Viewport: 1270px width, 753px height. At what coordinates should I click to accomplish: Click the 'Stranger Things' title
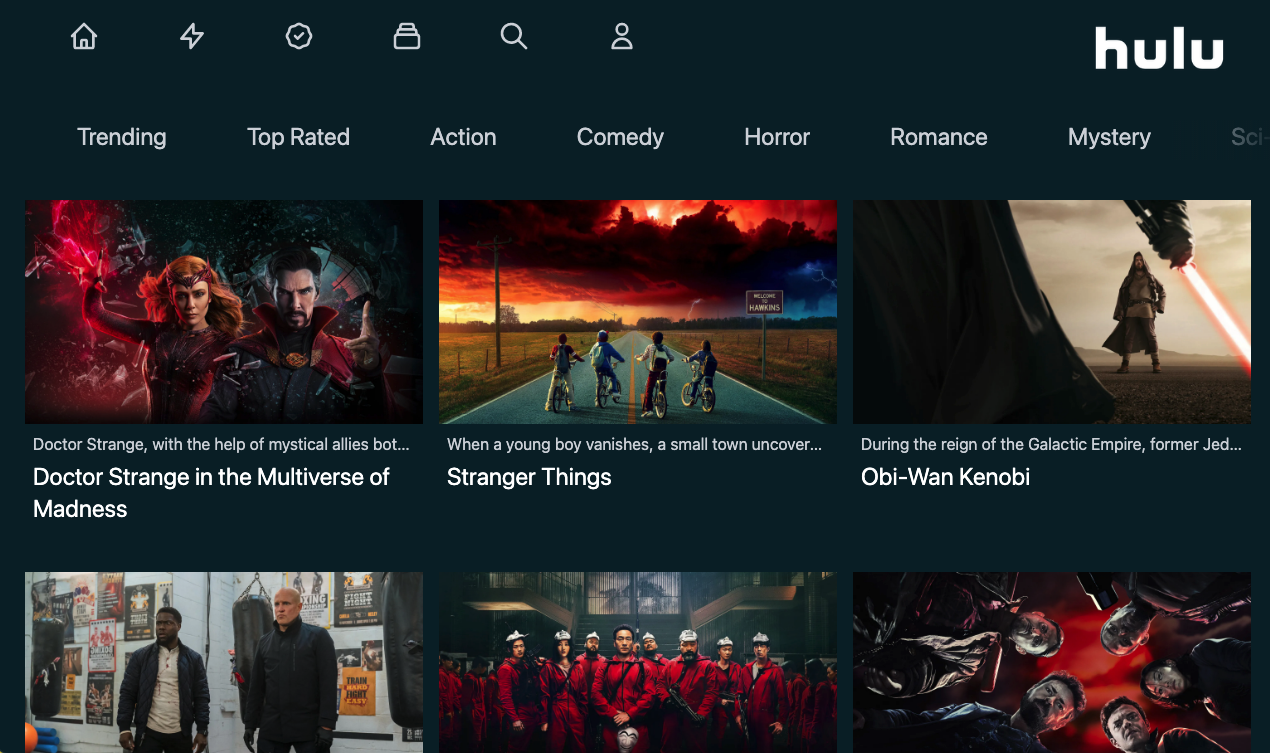529,477
